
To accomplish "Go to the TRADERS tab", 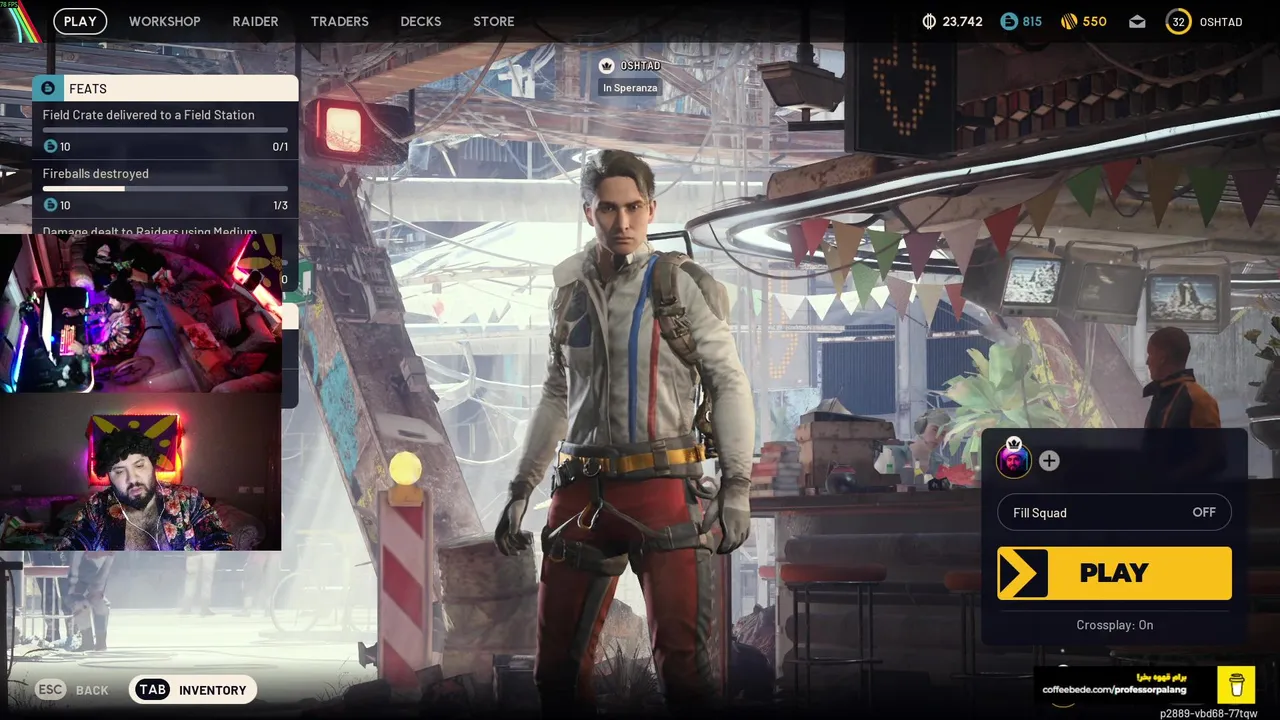I will coord(339,21).
